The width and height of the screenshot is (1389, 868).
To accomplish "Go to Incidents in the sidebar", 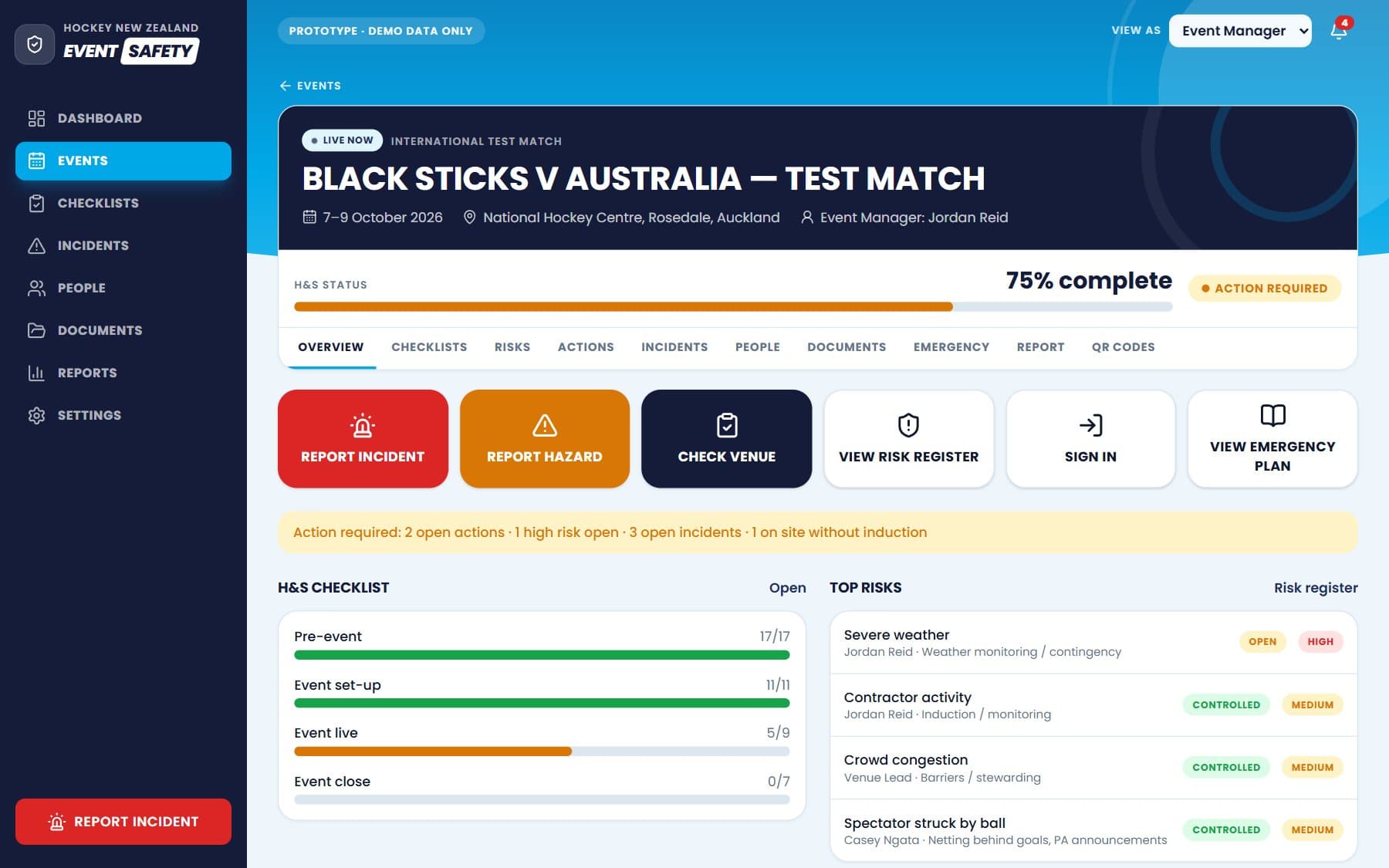I will click(123, 245).
